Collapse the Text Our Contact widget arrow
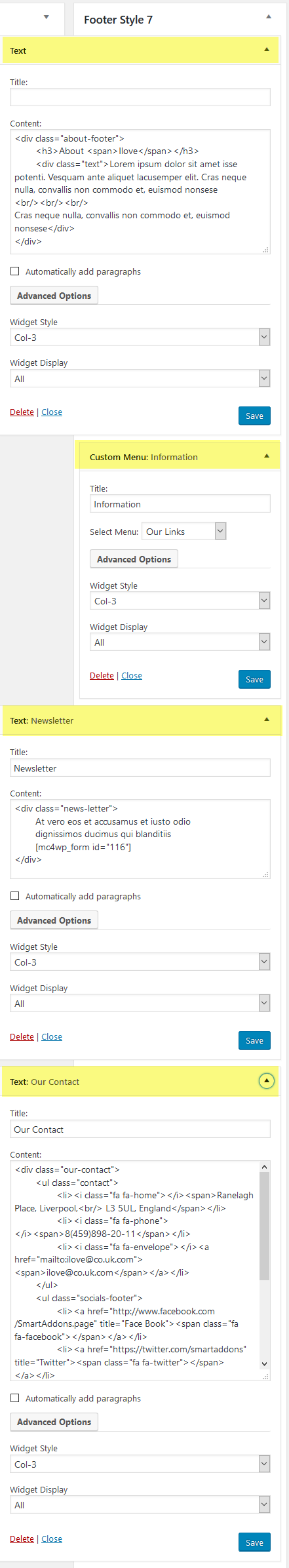This screenshot has height=1568, width=289. tap(266, 1081)
